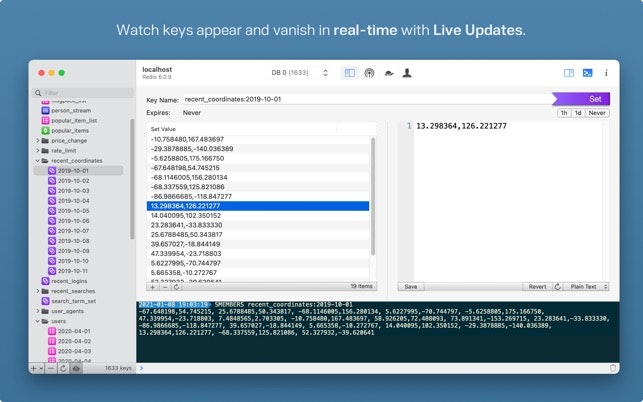The height and width of the screenshot is (402, 643).
Task: Collapse the recent_coordinates folder
Action: coord(38,161)
